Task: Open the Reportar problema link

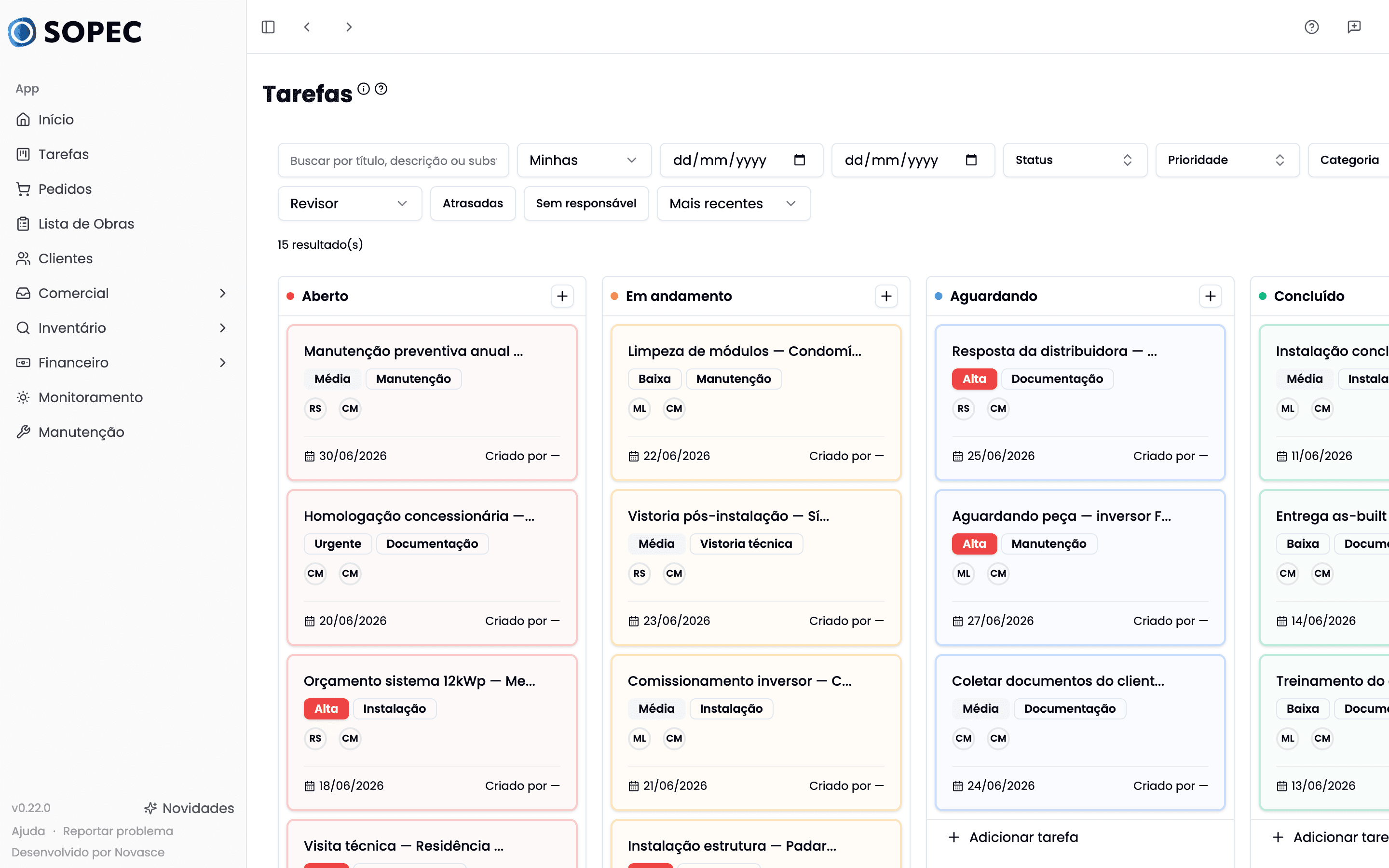Action: 118,831
